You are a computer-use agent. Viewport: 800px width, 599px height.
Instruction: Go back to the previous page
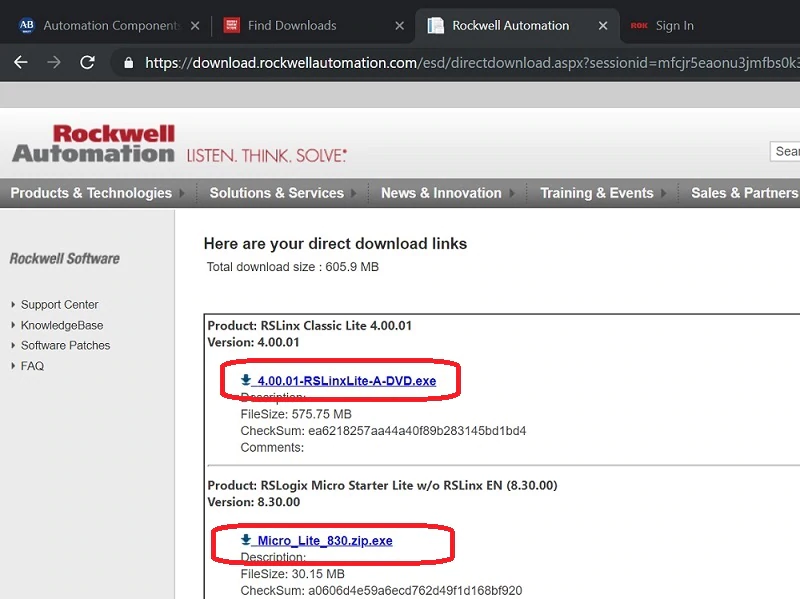pyautogui.click(x=21, y=62)
